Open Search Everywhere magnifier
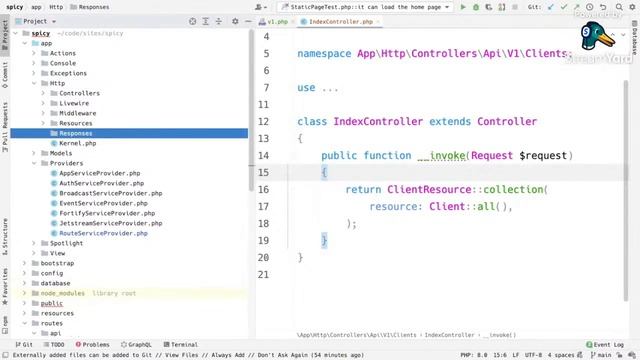Screen dimensions: 640x360 pos(619,7)
